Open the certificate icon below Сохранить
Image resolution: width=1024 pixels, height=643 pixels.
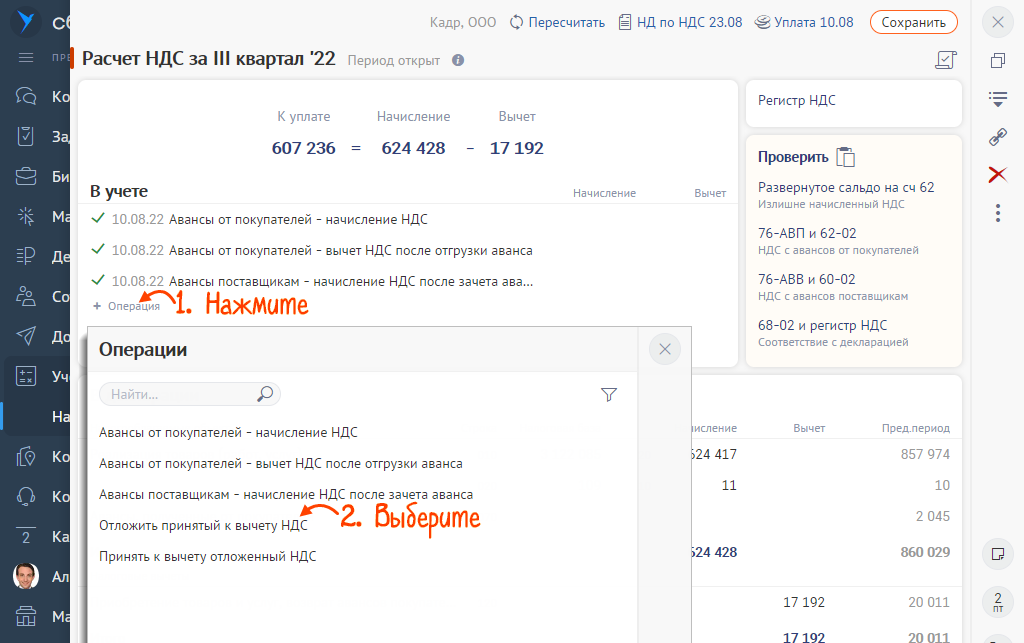945,60
